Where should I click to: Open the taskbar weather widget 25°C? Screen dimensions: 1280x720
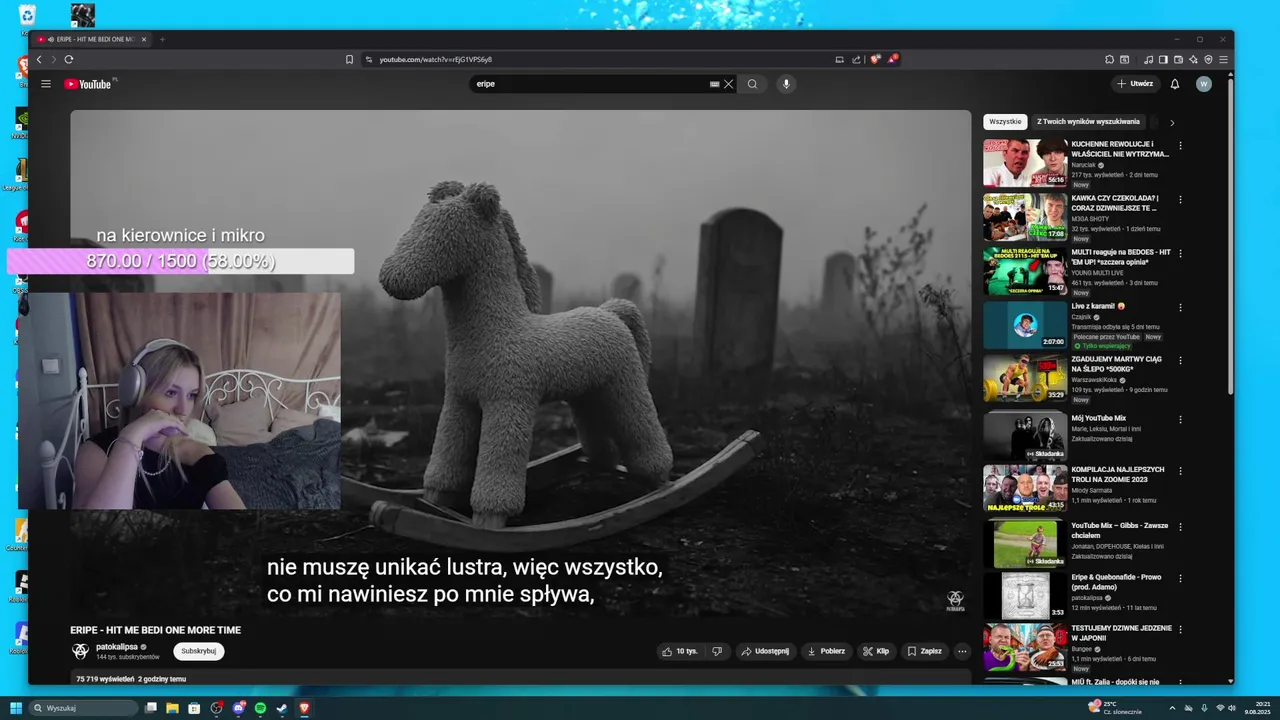pyautogui.click(x=1115, y=708)
